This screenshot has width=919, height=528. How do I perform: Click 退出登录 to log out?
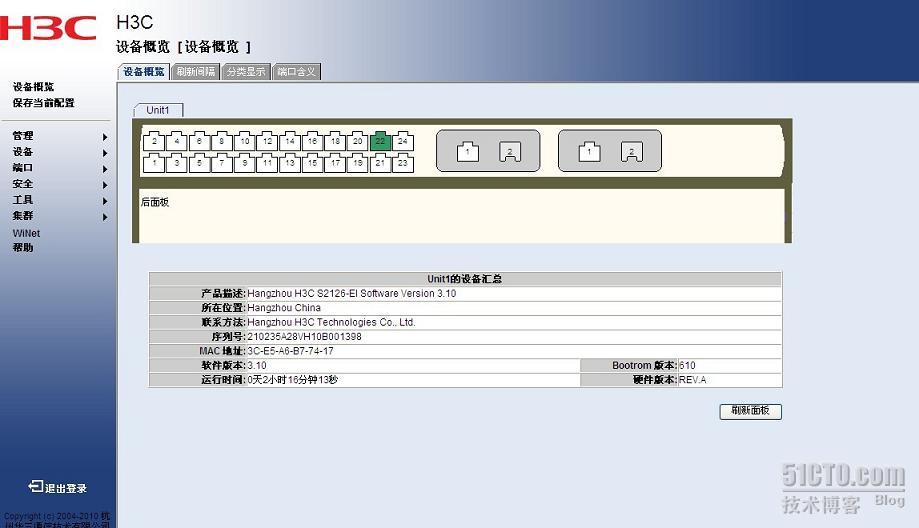[x=57, y=488]
